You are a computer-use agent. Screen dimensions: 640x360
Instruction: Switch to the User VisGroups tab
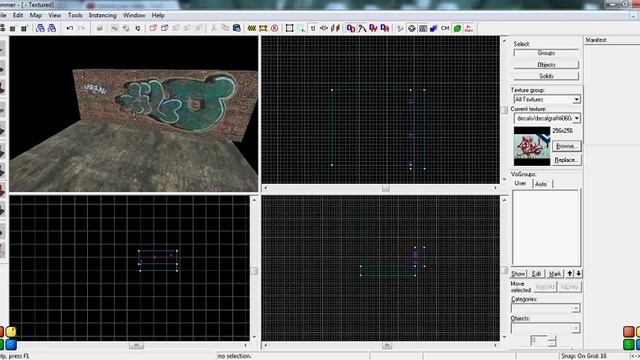520,184
